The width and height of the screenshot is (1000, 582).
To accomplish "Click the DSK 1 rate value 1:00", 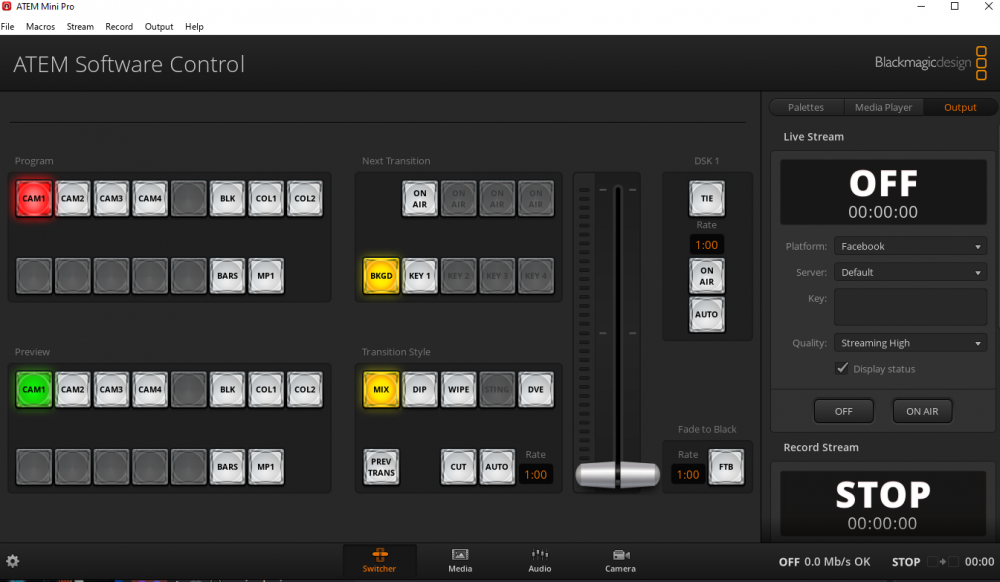I will [x=707, y=245].
